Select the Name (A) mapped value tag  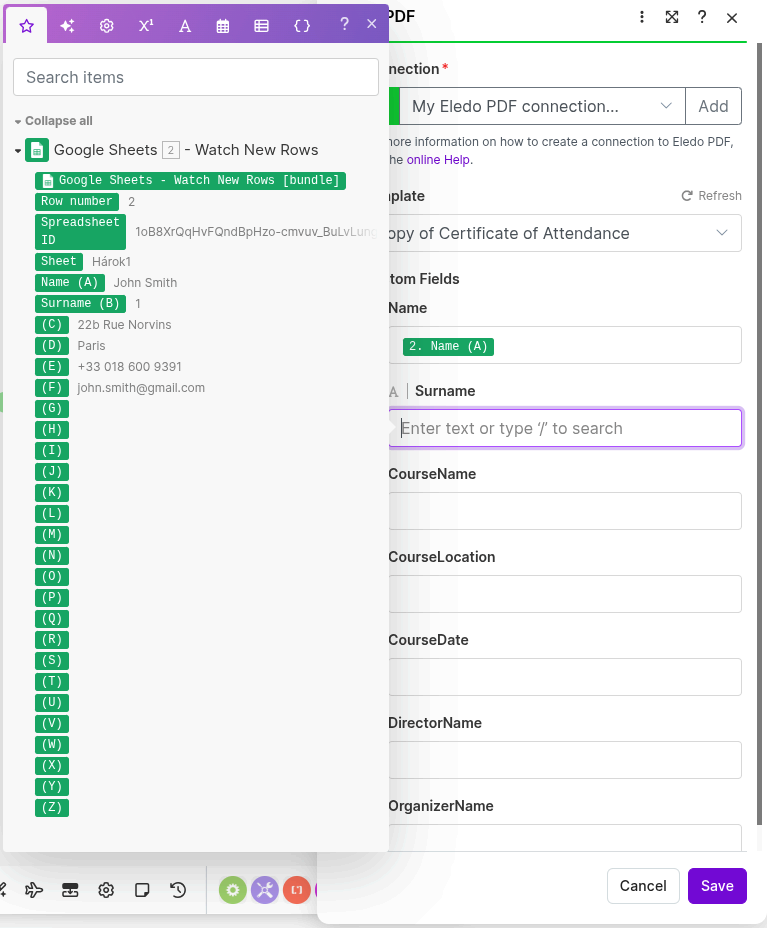click(447, 344)
